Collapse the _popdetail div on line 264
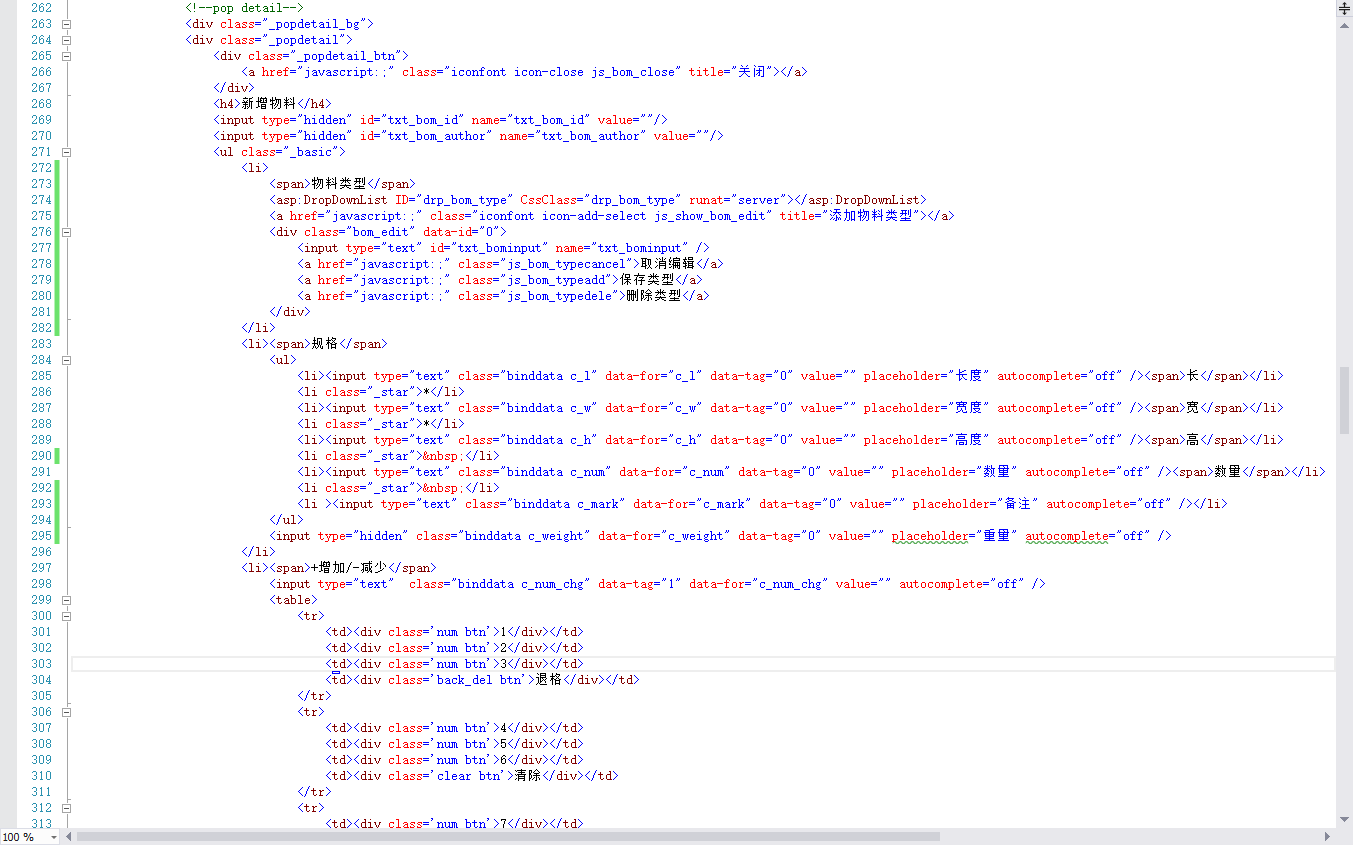The image size is (1353, 845). coord(67,40)
